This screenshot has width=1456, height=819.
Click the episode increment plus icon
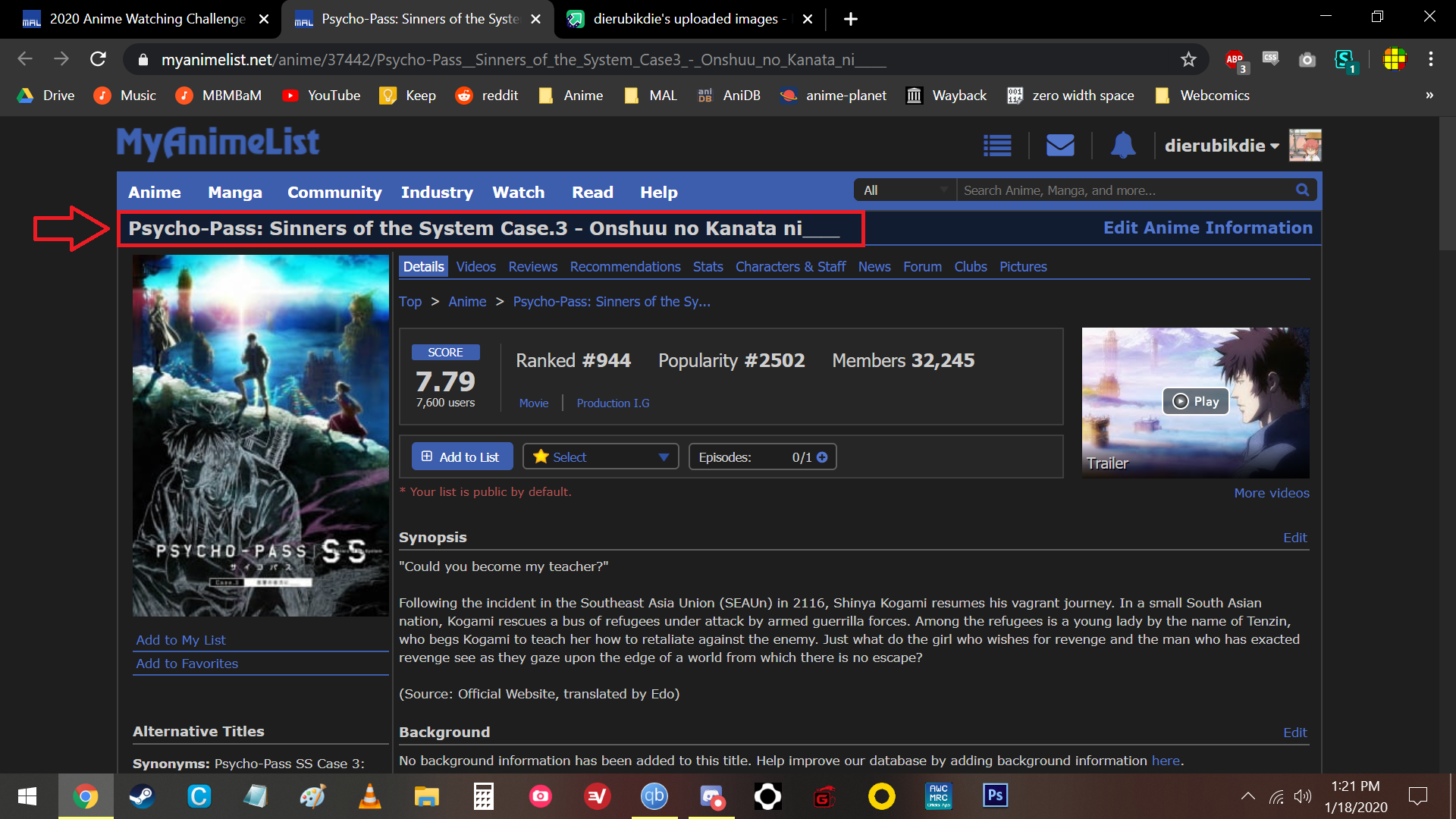[x=822, y=457]
